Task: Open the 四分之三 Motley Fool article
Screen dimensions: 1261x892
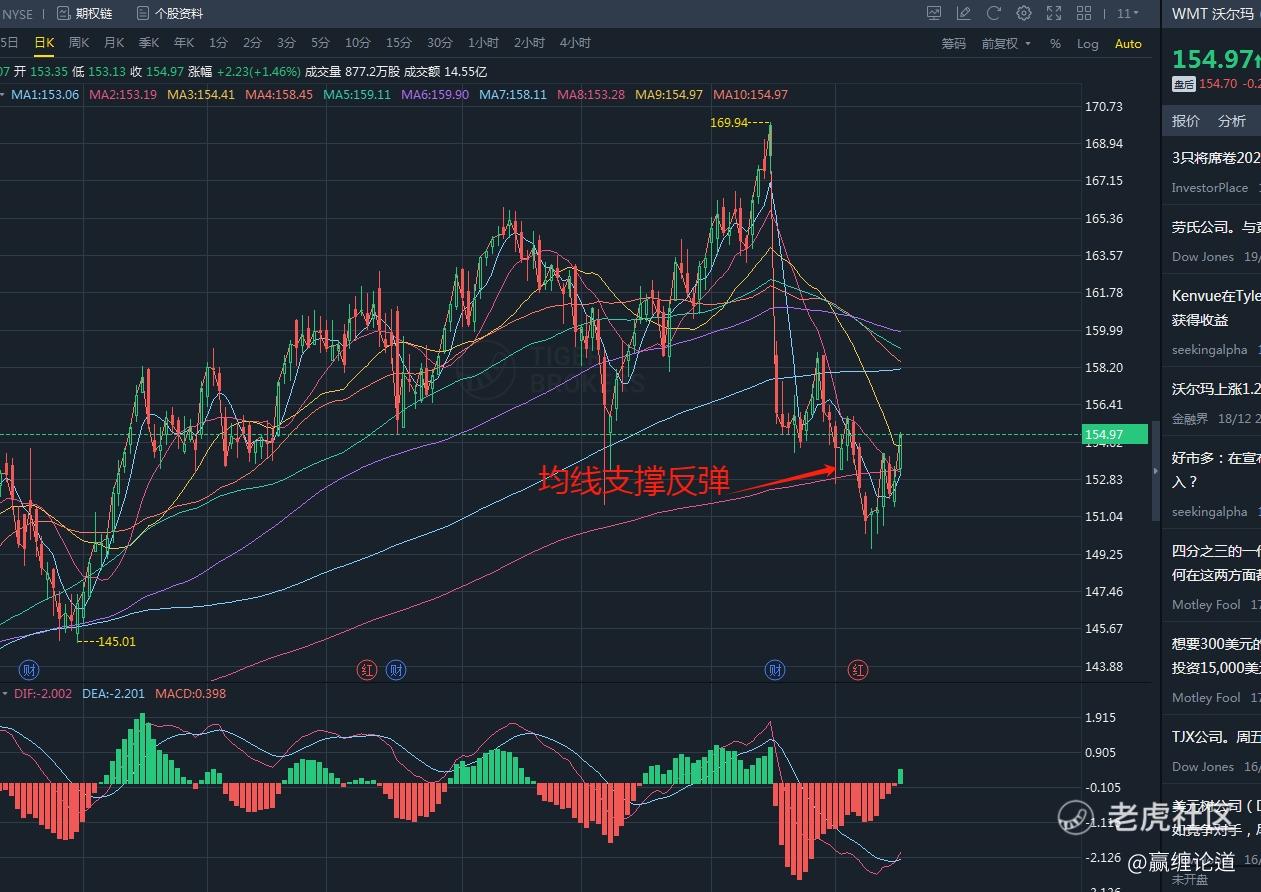Action: 1216,563
